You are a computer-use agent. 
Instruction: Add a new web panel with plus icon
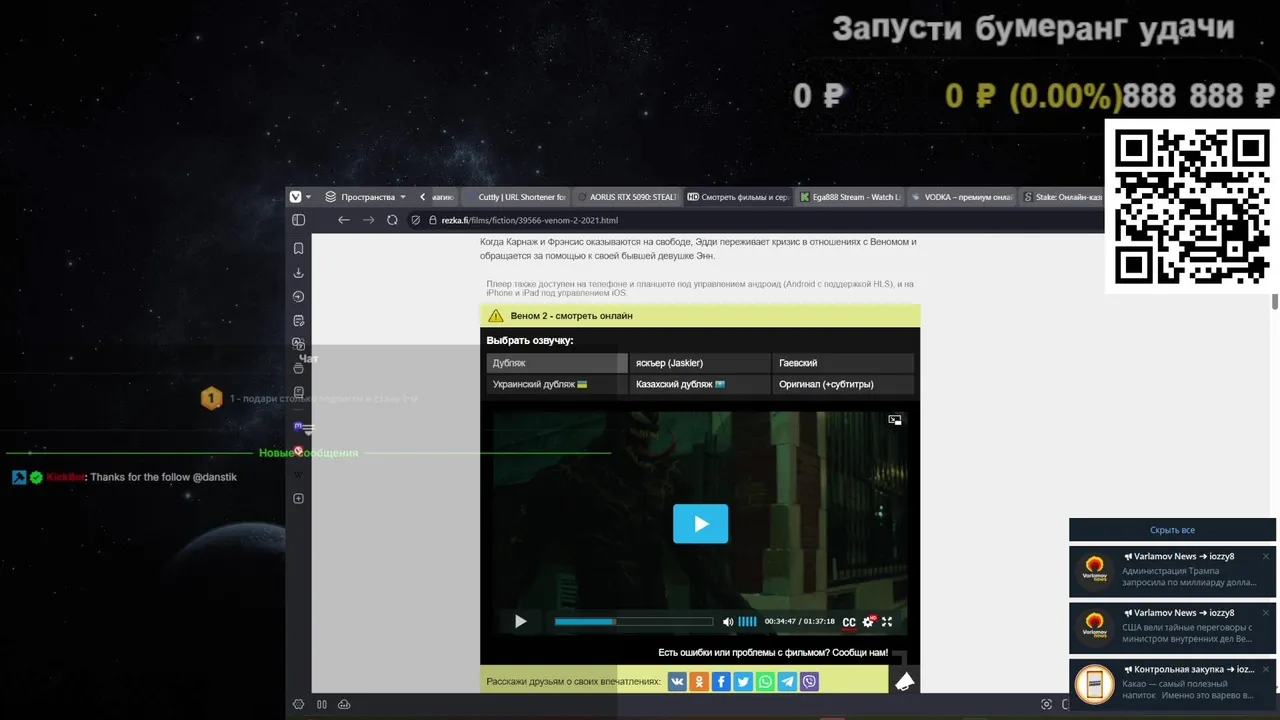pyautogui.click(x=298, y=498)
